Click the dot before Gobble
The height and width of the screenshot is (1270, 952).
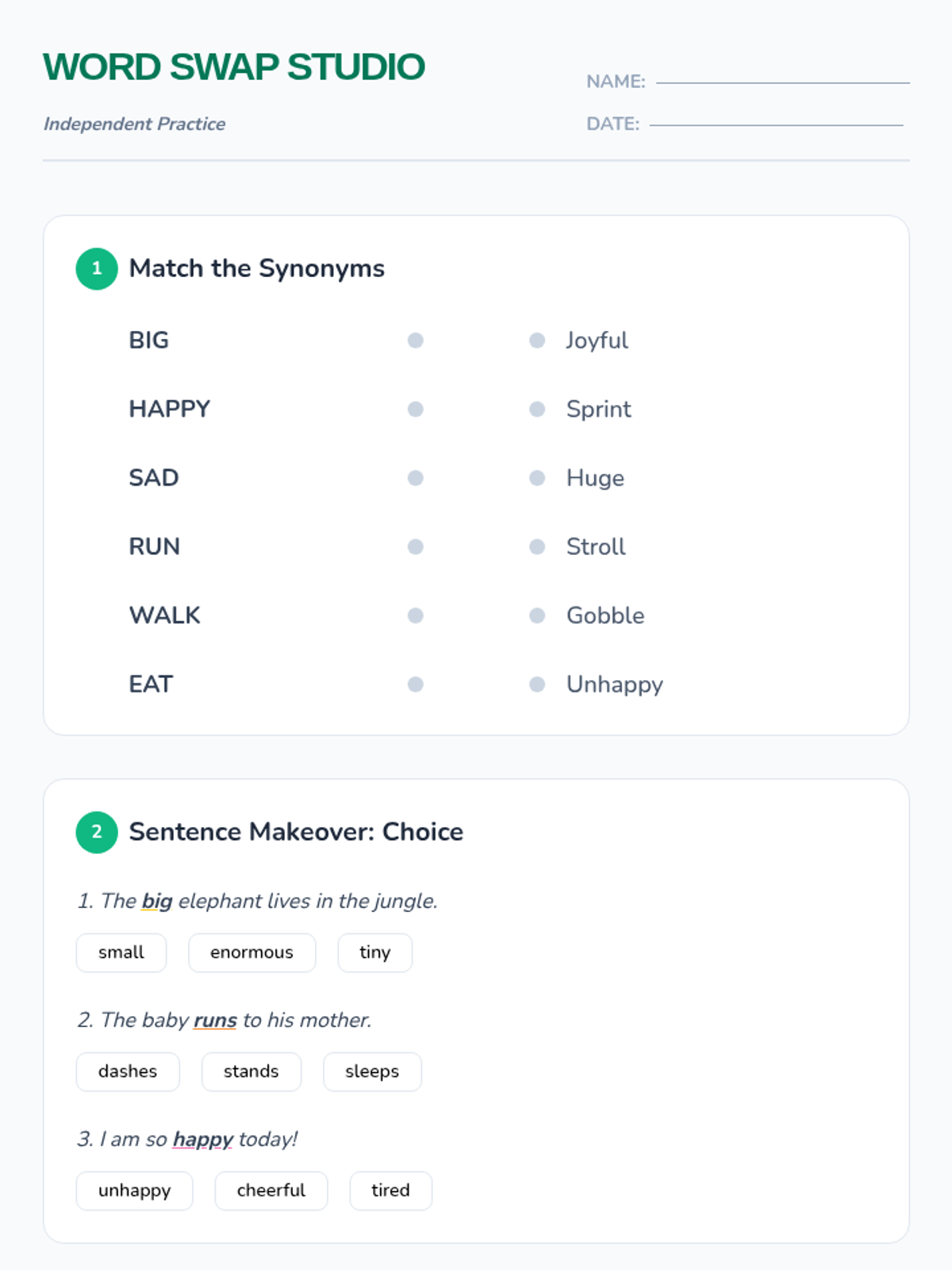537,616
